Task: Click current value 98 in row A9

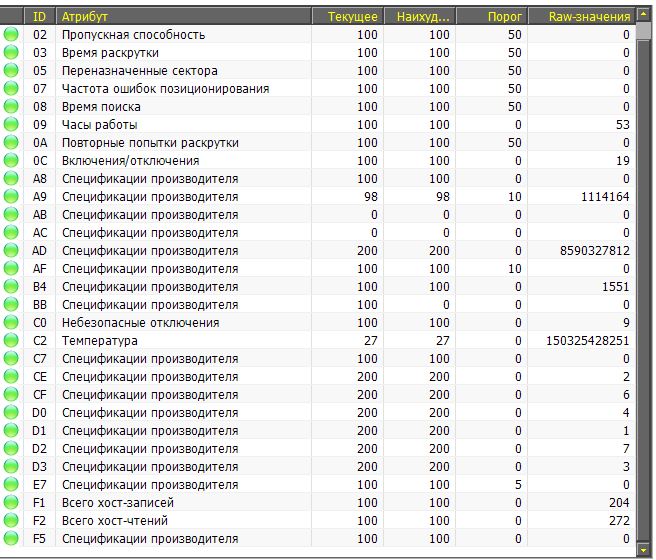Action: [371, 197]
